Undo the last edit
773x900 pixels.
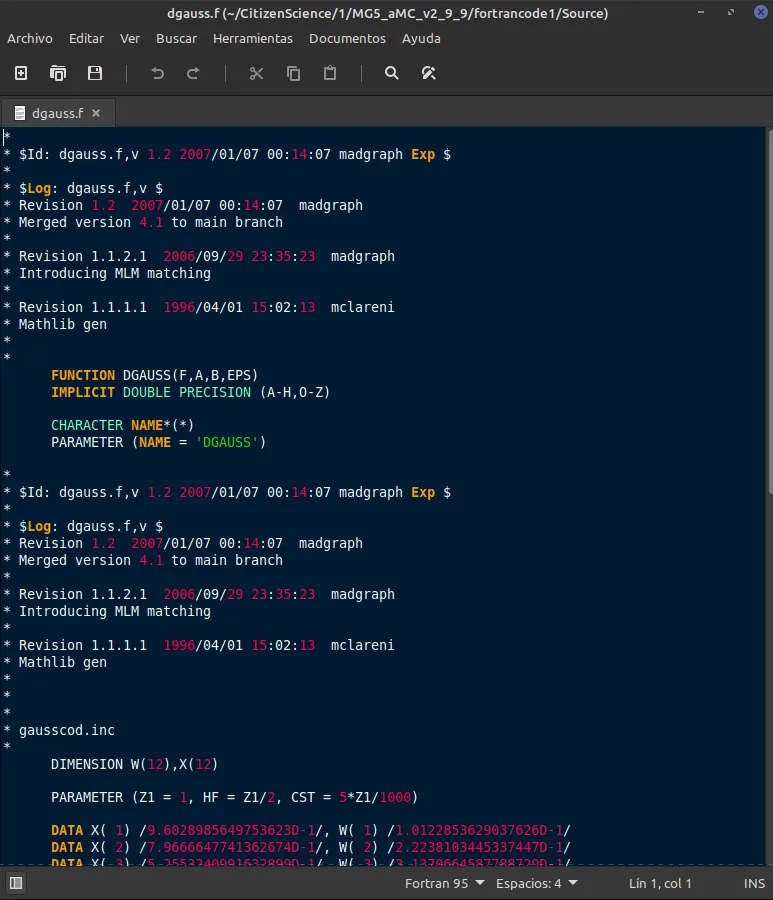point(157,73)
